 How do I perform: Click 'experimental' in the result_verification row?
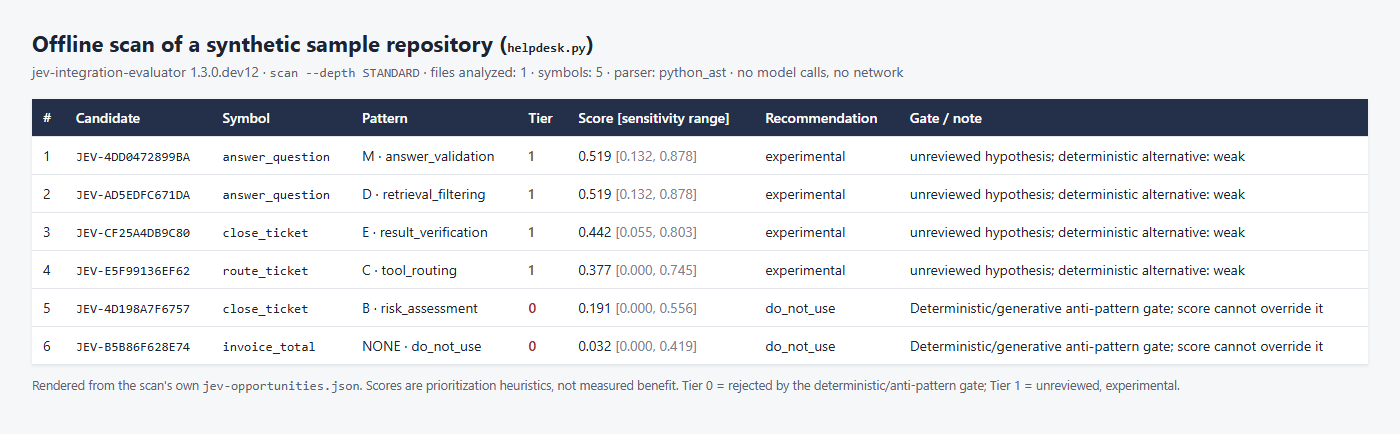[x=805, y=233]
